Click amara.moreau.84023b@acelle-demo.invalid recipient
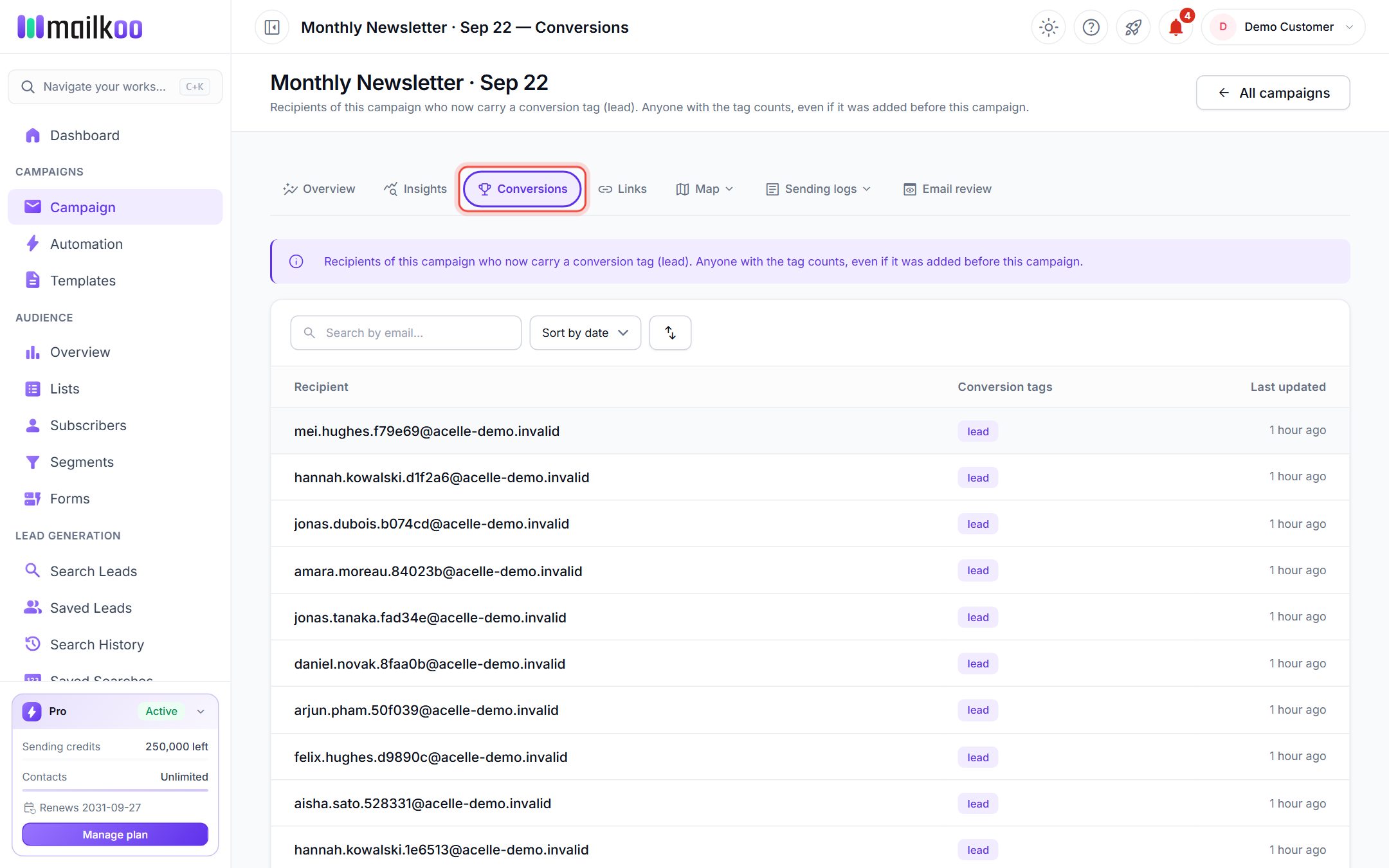1389x868 pixels. tap(438, 571)
